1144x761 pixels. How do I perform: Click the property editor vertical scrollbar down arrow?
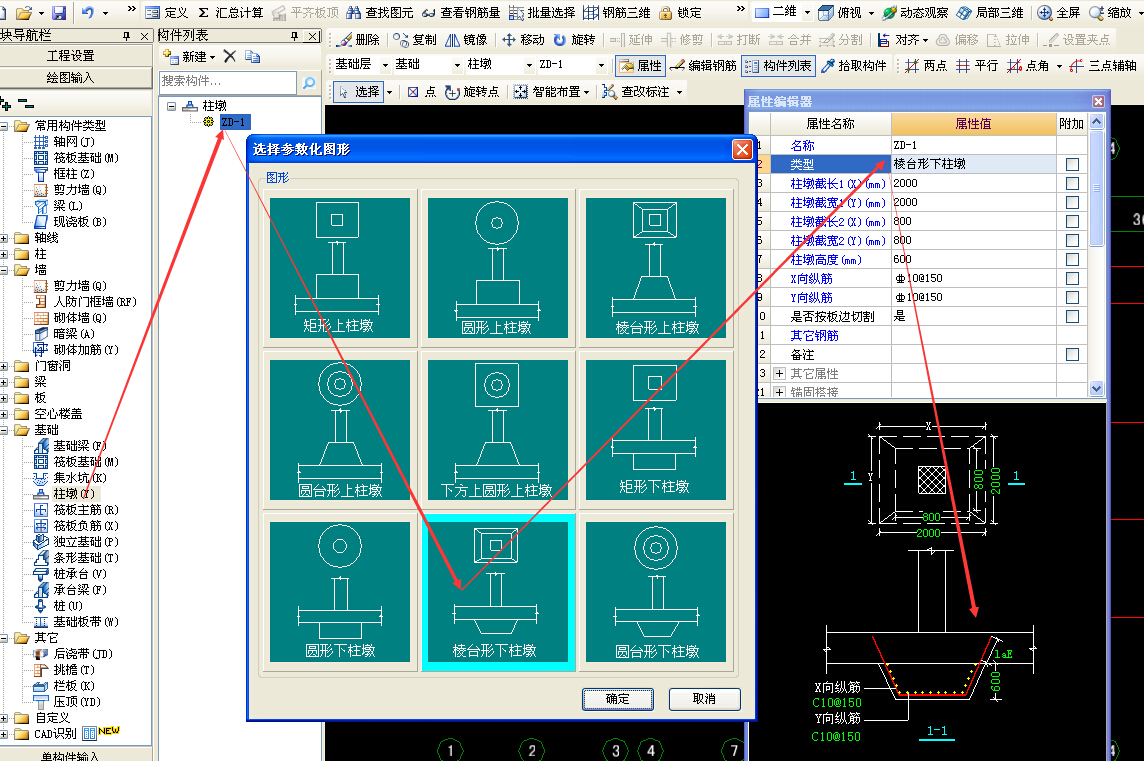point(1097,389)
